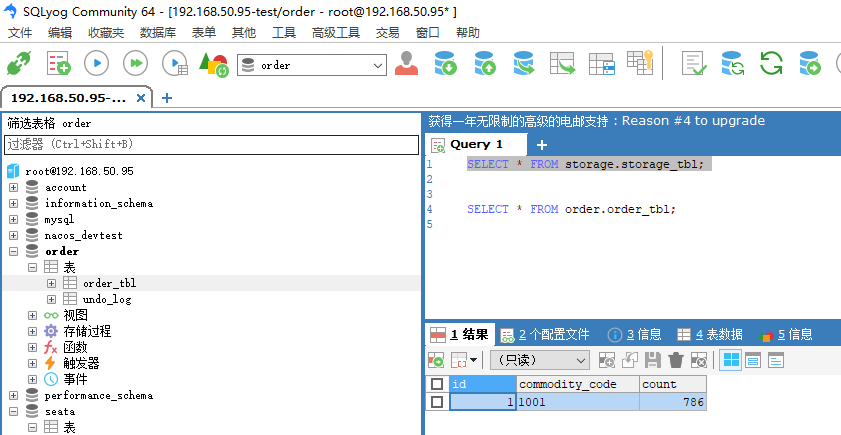This screenshot has height=435, width=841.
Task: Click the commodity_code column header
Action: 578,384
